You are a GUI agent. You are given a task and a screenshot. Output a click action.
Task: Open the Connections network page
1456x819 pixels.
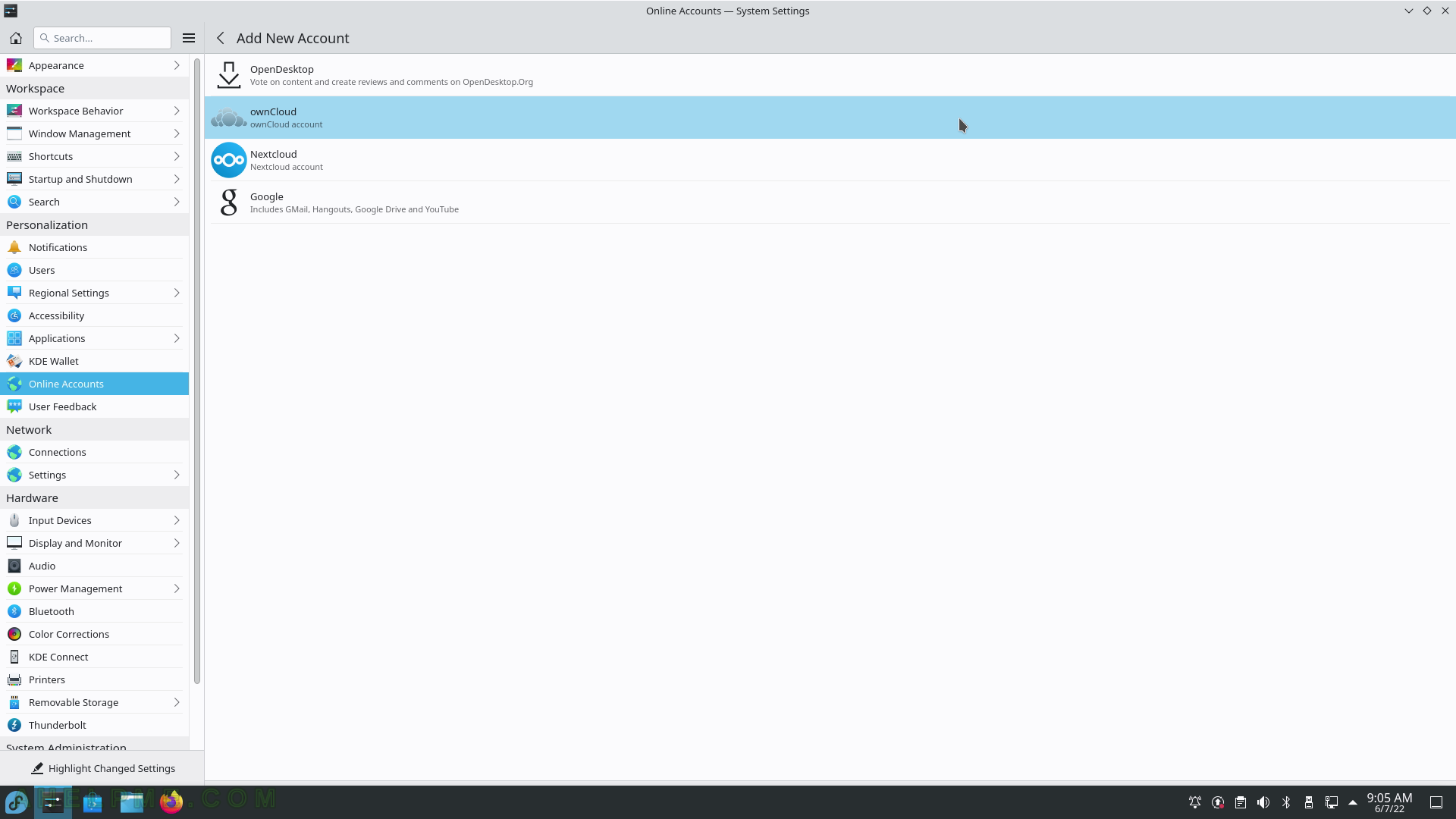(94, 452)
